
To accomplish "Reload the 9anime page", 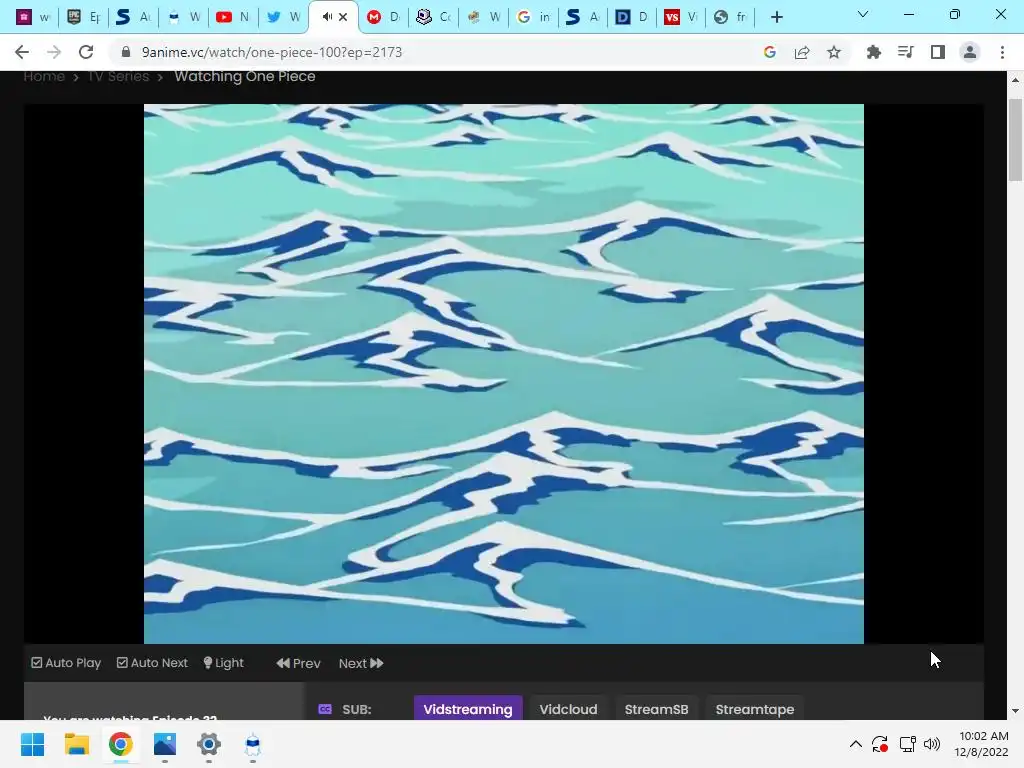I will click(x=86, y=52).
